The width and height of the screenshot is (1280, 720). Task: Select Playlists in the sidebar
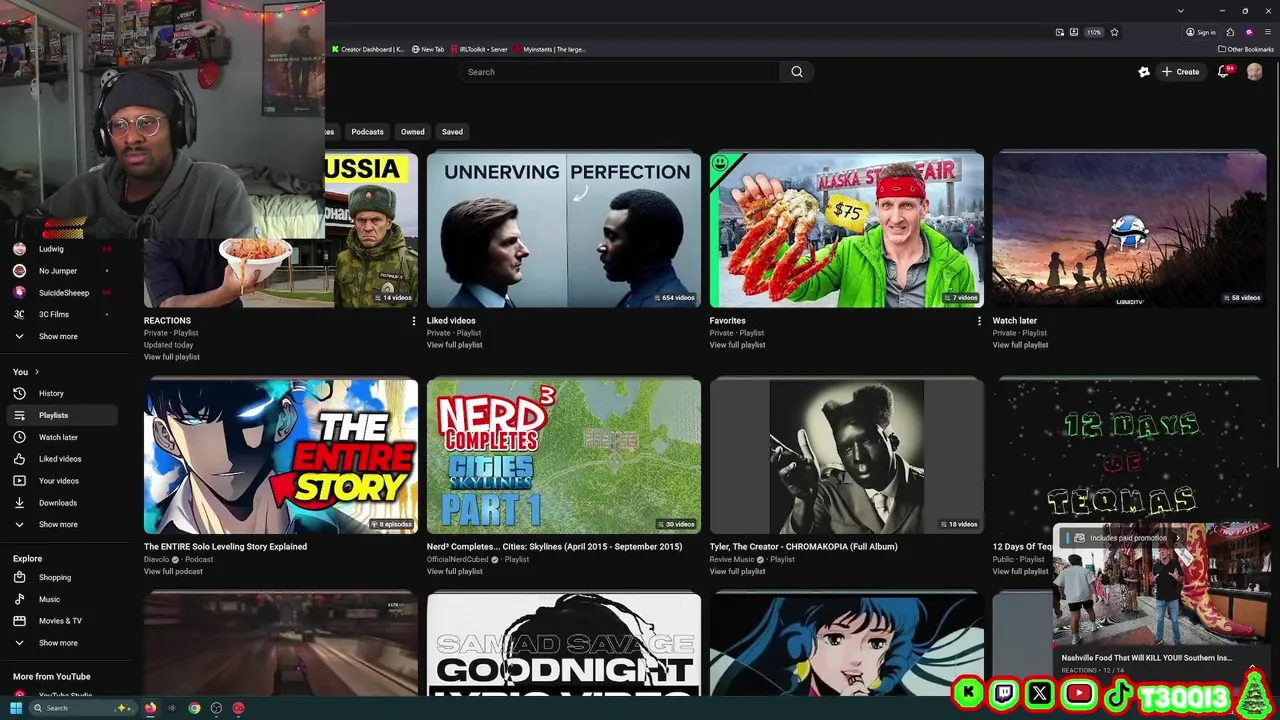pos(64,415)
